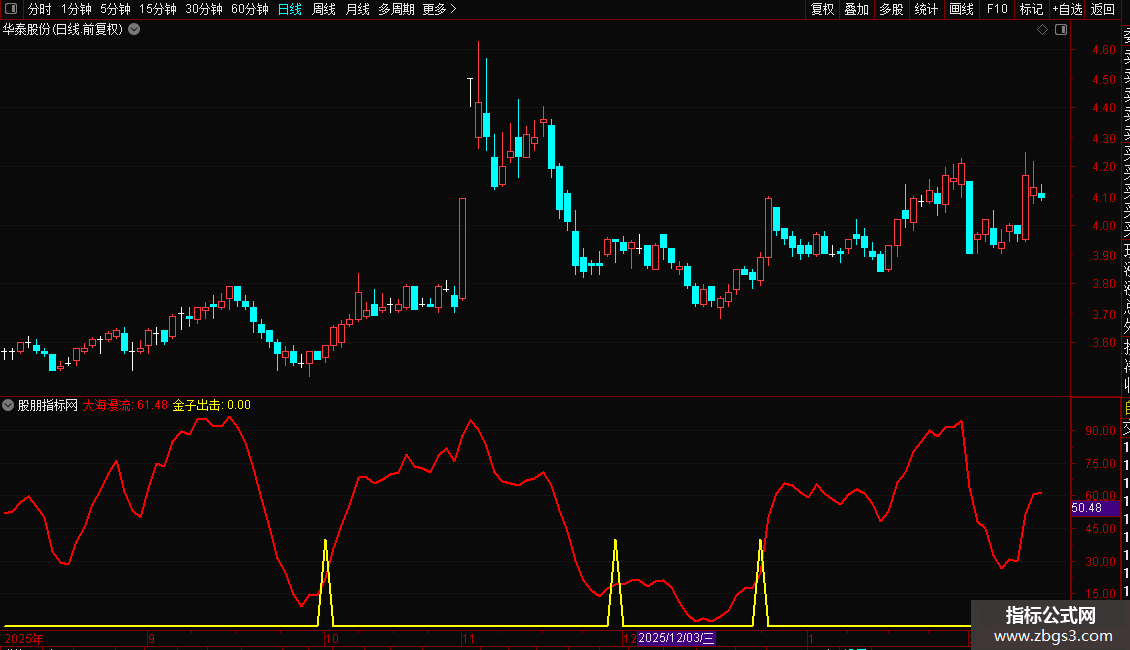Click the 90.00 indicator axis label

1100,431
